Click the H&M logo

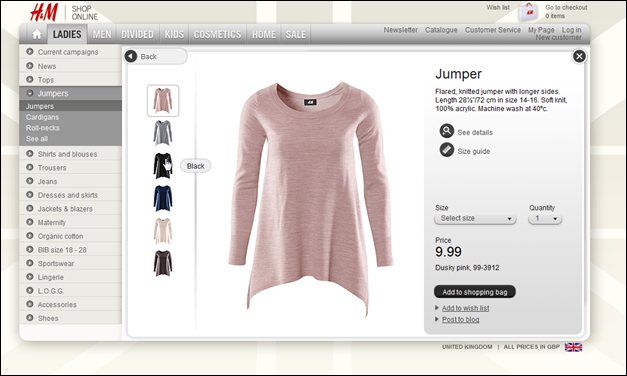44,12
